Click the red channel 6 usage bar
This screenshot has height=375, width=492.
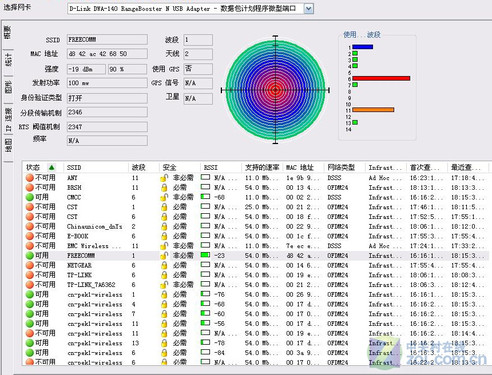381,78
